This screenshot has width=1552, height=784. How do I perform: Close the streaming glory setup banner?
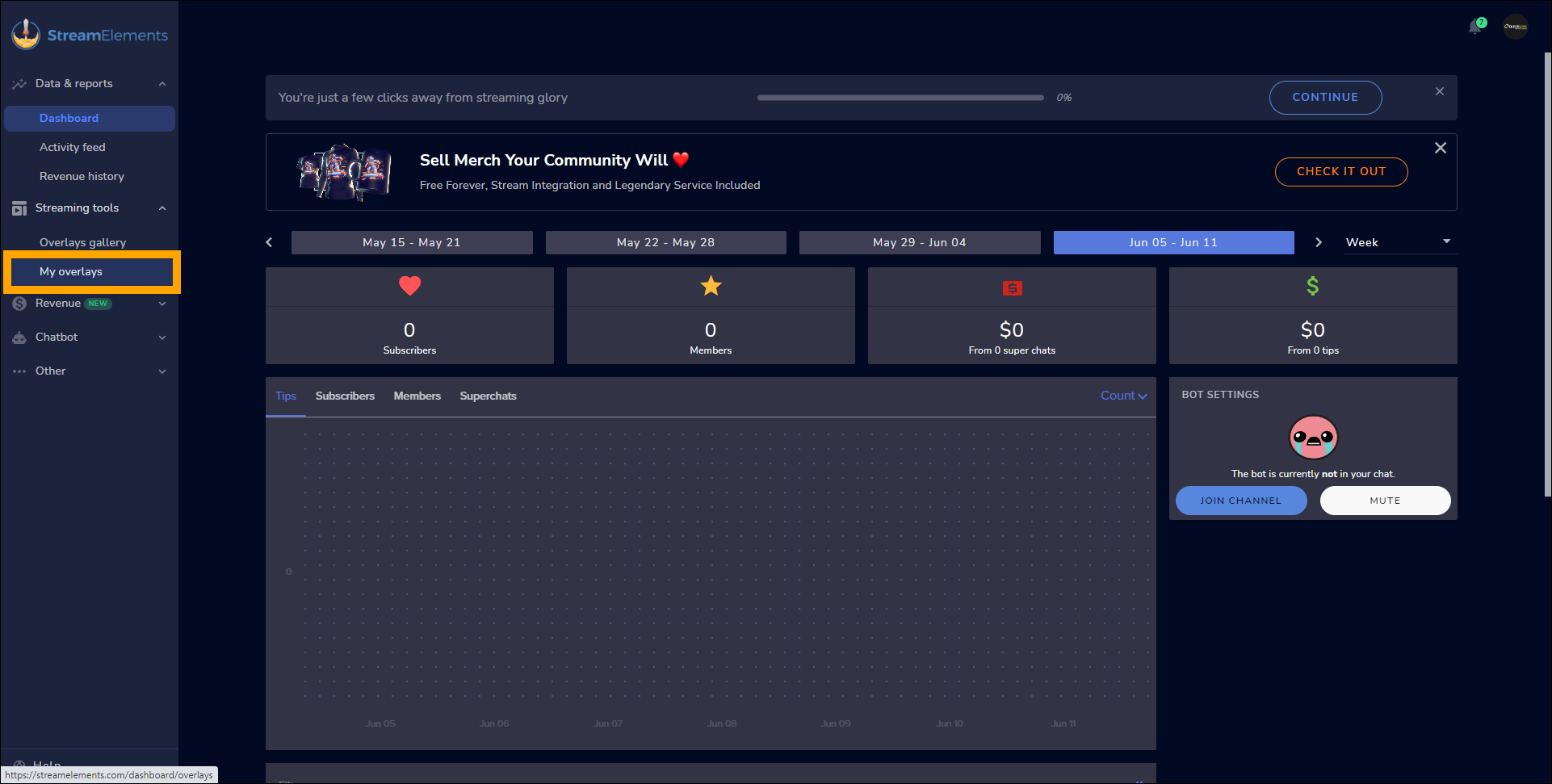[x=1439, y=92]
